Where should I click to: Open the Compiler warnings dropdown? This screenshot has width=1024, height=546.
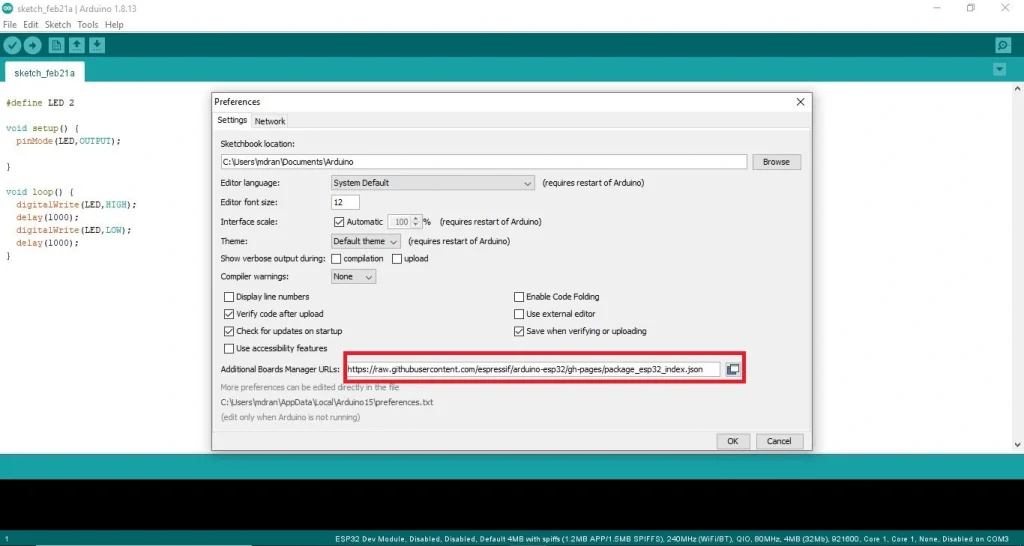pos(353,277)
